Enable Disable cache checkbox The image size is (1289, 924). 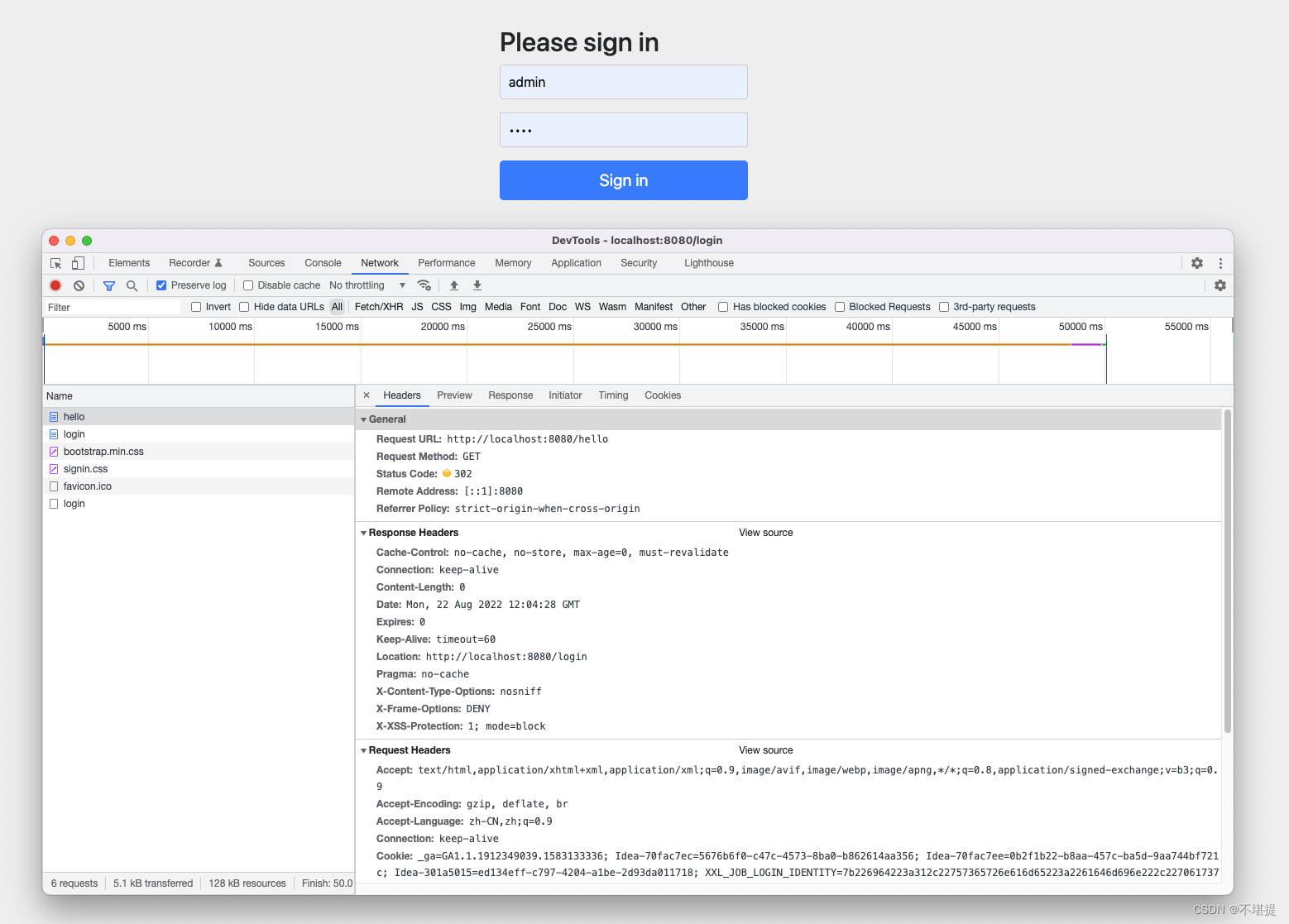pos(248,285)
